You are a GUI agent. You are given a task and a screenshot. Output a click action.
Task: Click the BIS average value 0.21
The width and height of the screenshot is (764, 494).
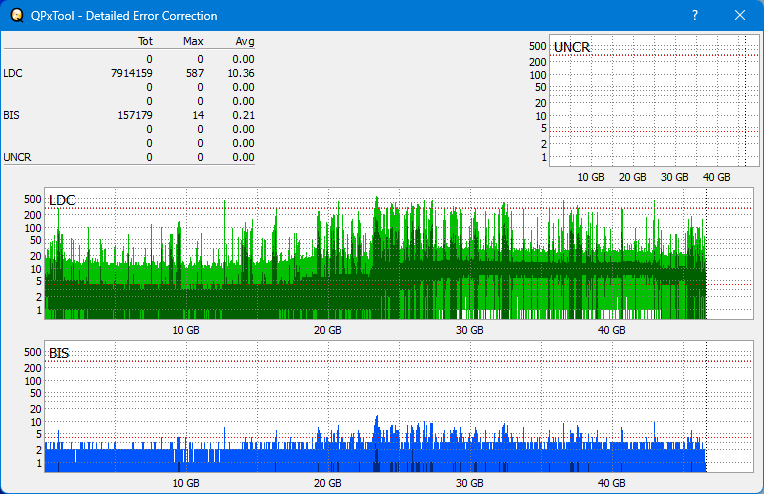pyautogui.click(x=244, y=115)
